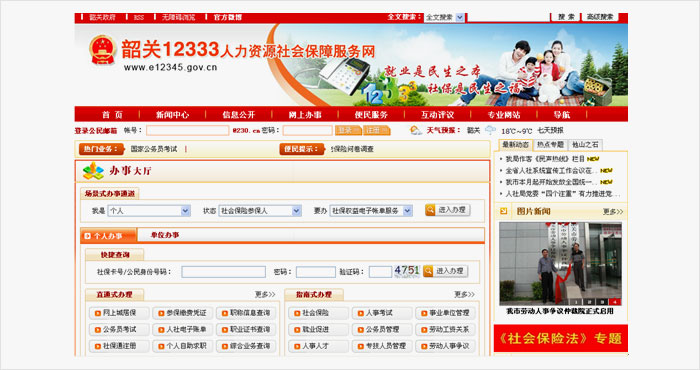Click the 高级搜索 button
The width and height of the screenshot is (700, 370).
tap(600, 17)
